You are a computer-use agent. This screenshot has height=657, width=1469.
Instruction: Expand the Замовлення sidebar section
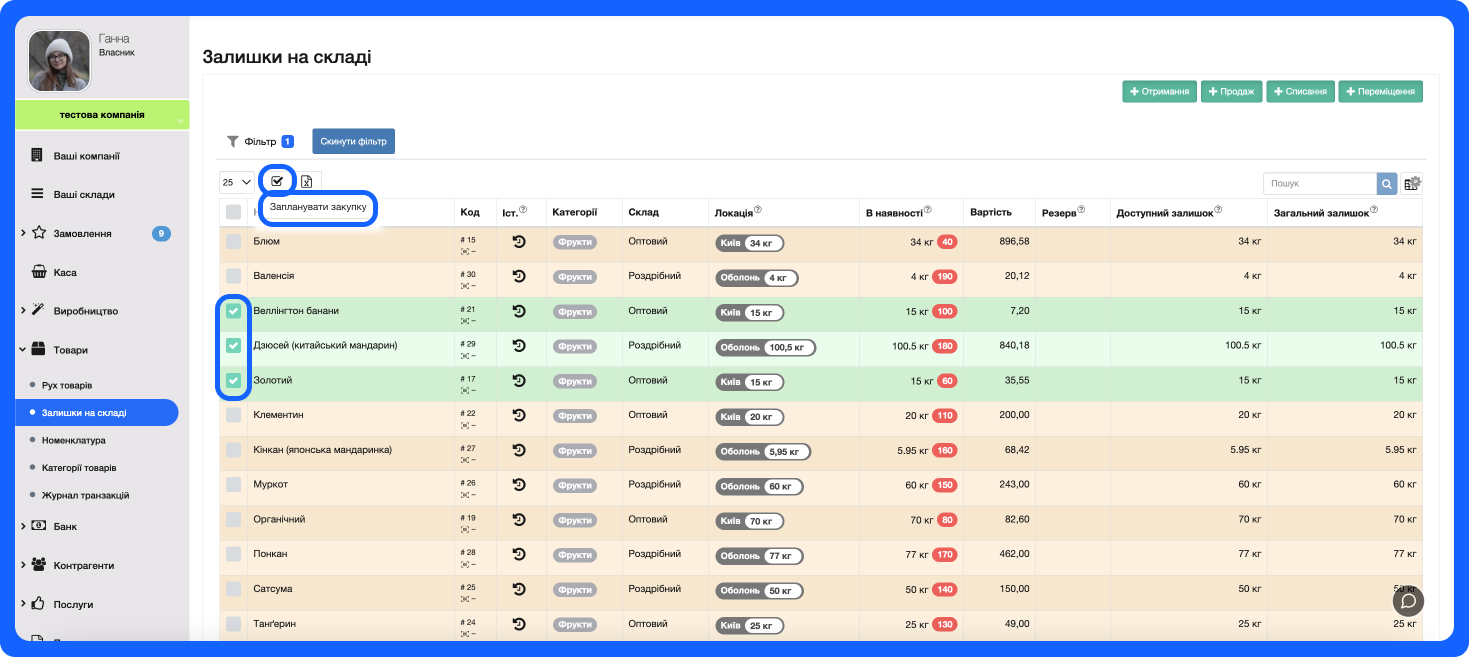(x=23, y=233)
